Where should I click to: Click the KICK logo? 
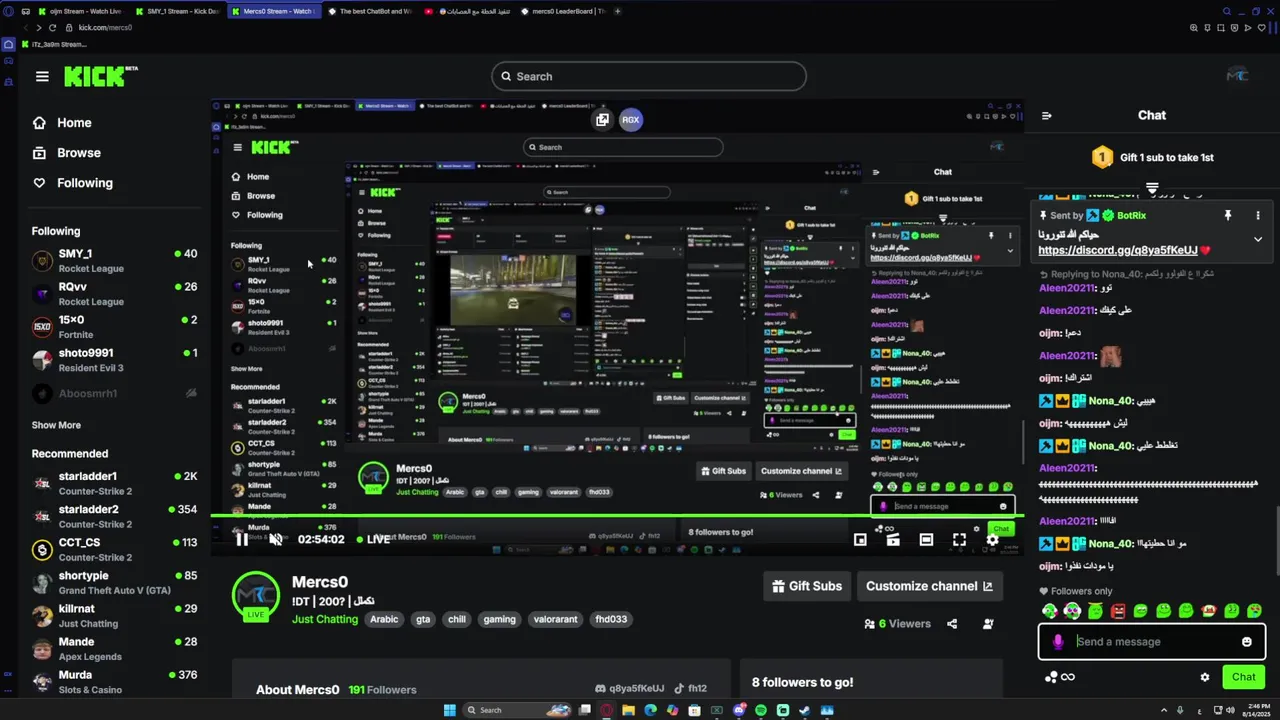coord(100,76)
